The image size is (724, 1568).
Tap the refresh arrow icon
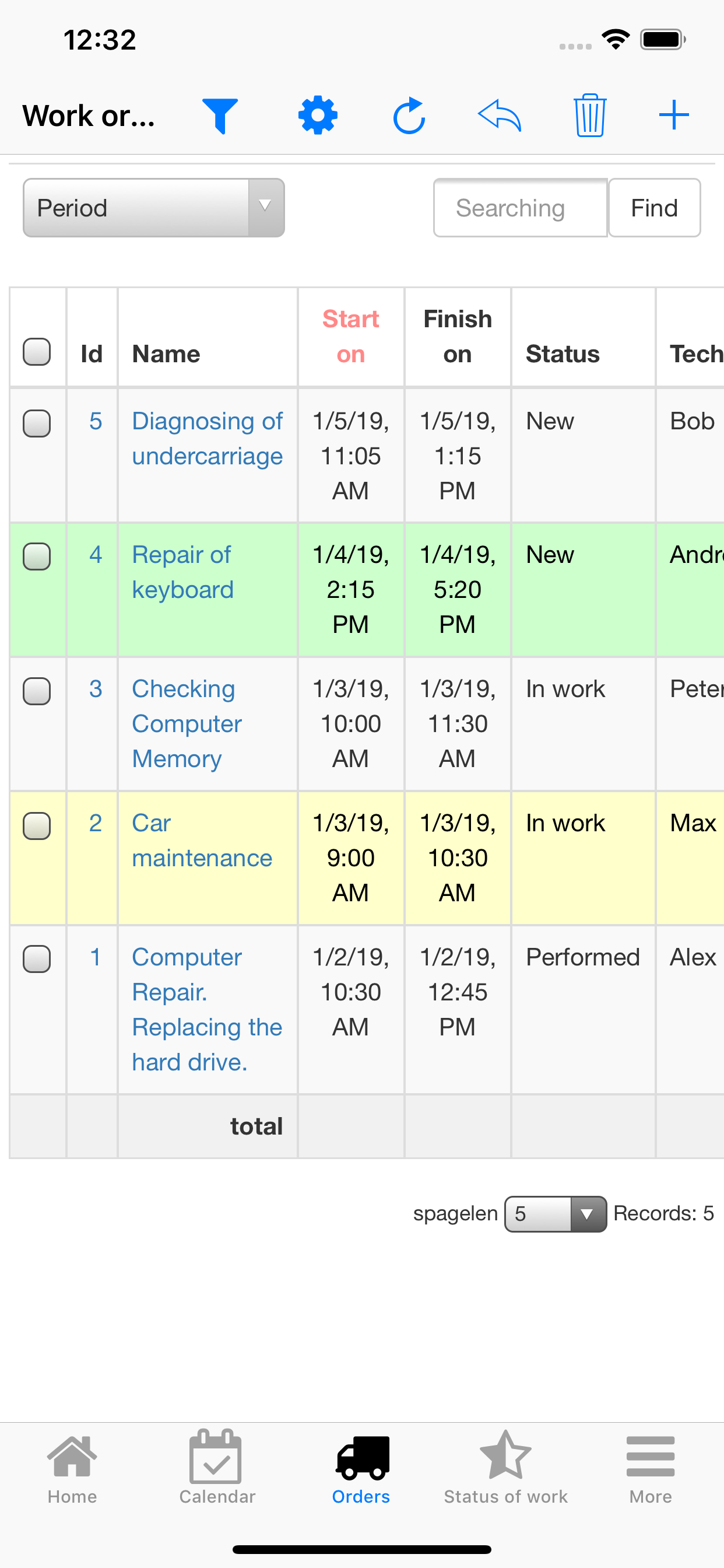coord(409,115)
